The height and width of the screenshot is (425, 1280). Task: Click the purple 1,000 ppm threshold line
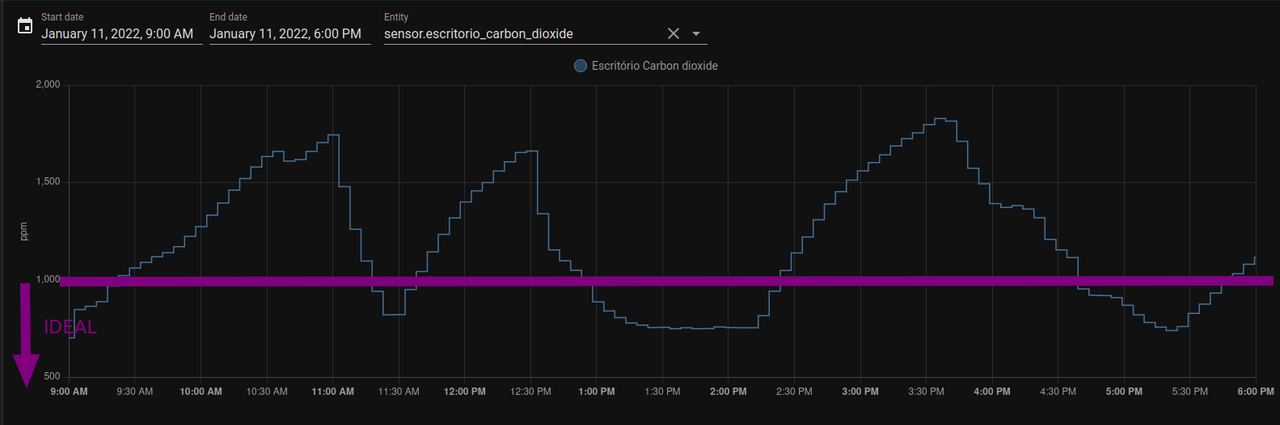click(x=660, y=282)
